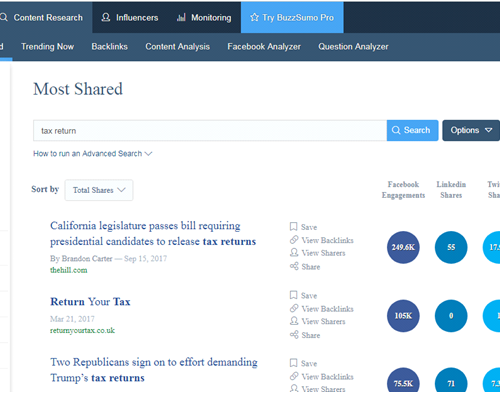Expand How to run an Advanced Search
The height and width of the screenshot is (393, 500).
(x=92, y=154)
